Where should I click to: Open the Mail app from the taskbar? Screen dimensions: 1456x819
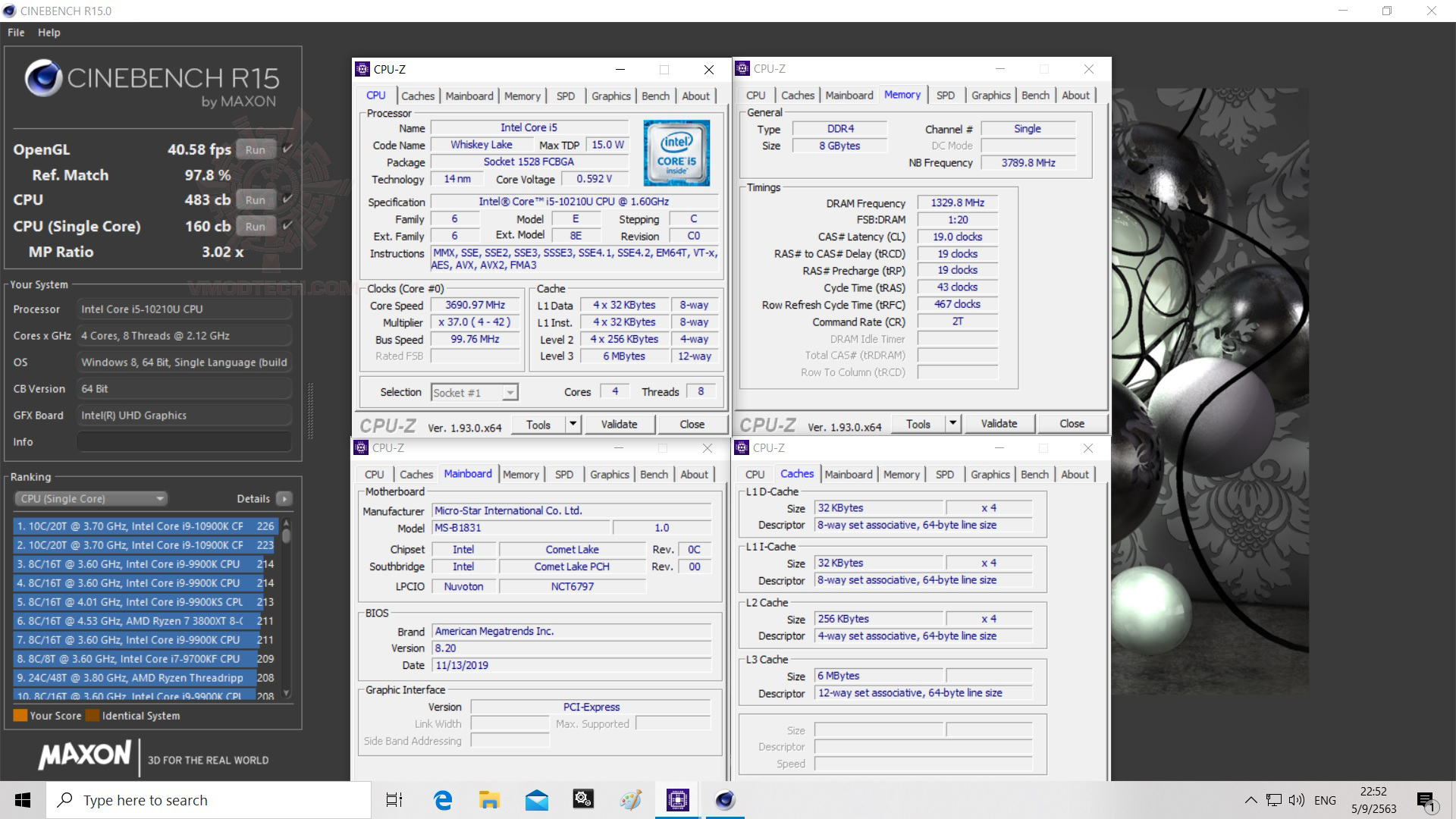click(x=537, y=799)
